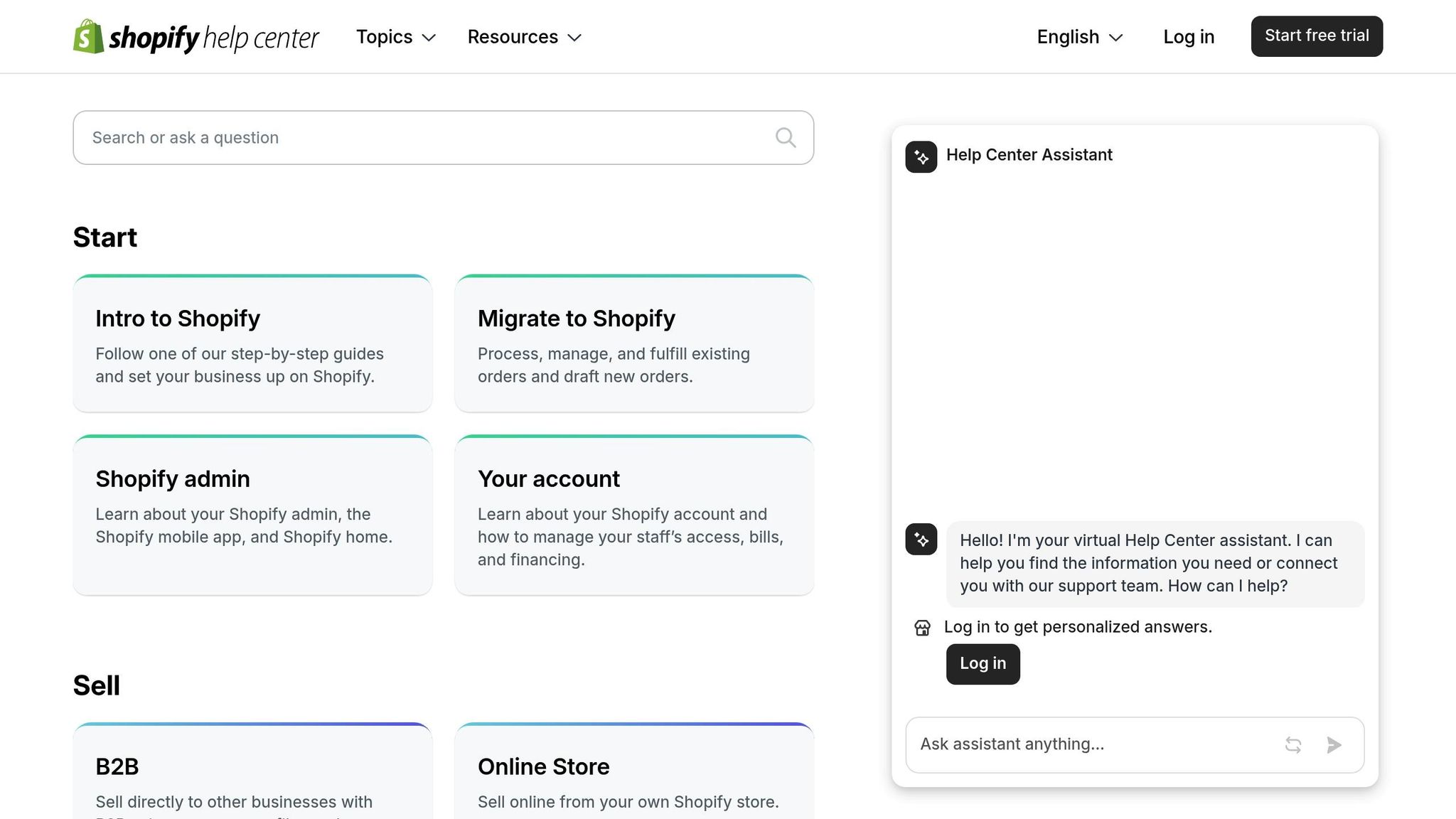This screenshot has width=1456, height=819.
Task: Click the storefront icon next to personalized answers
Action: click(921, 627)
